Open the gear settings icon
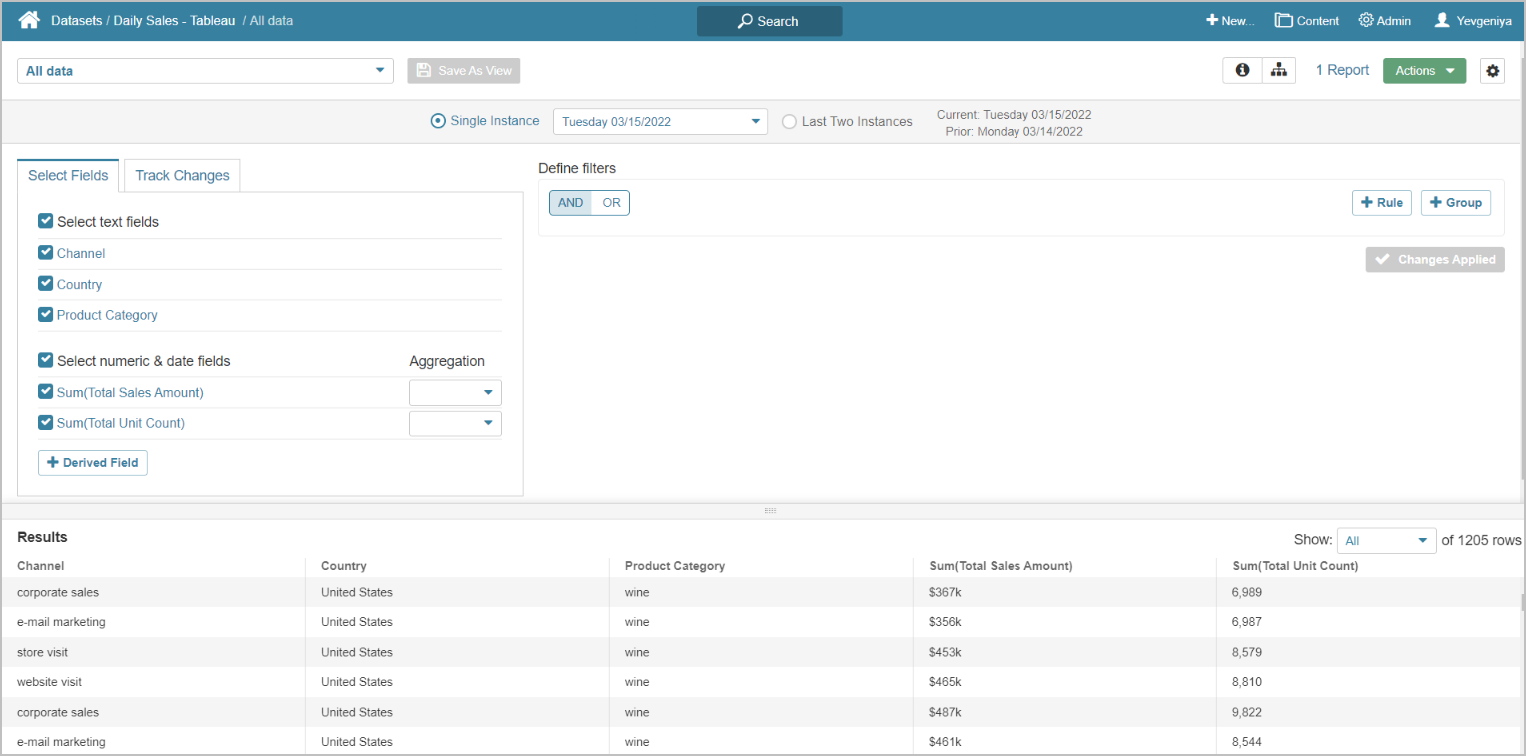 [1492, 71]
